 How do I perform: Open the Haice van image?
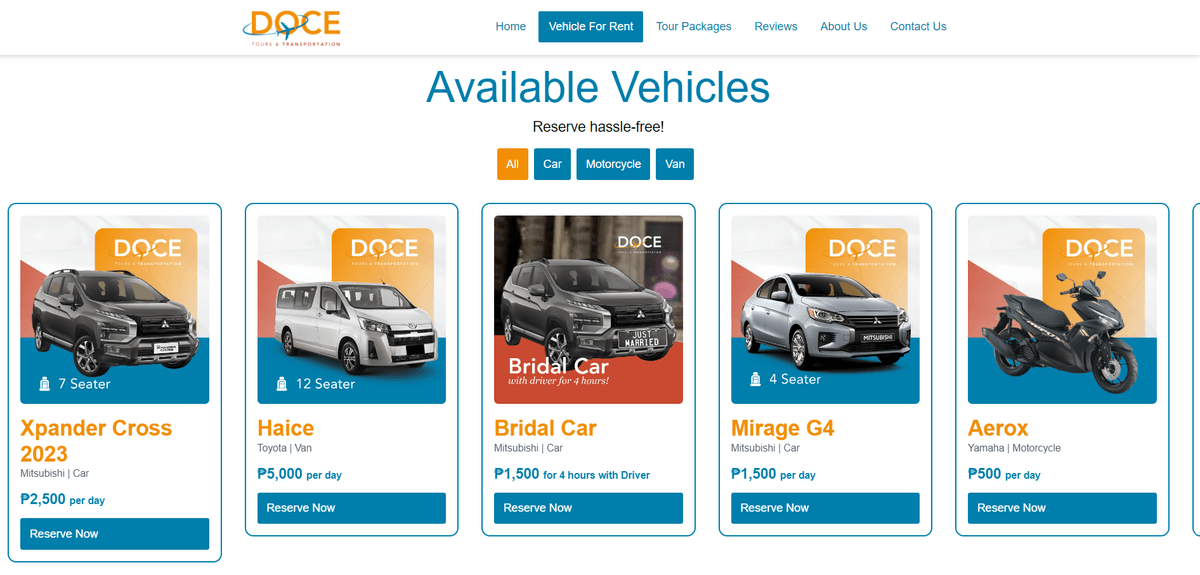tap(352, 310)
